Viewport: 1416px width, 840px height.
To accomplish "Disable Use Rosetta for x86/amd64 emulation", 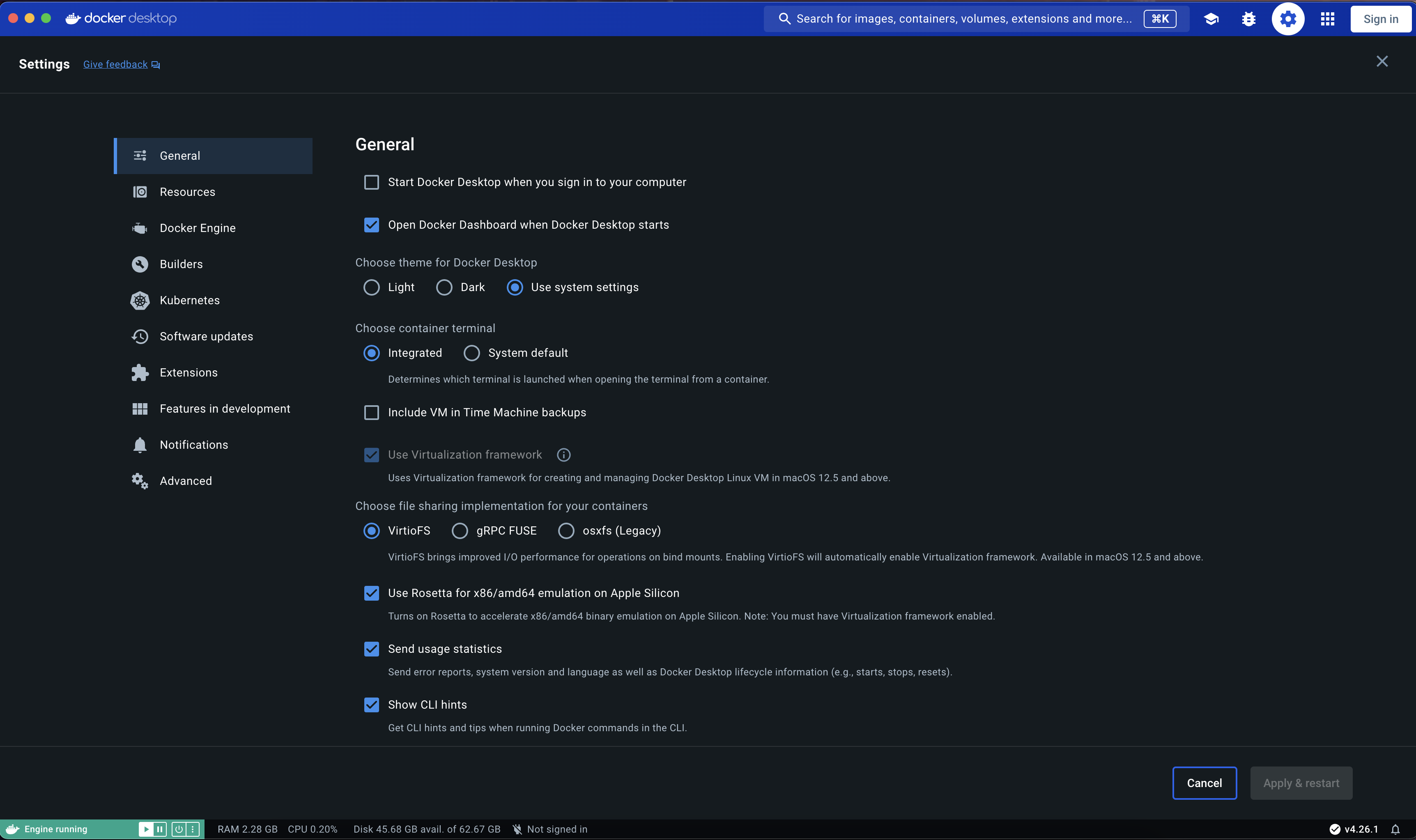I will coord(371,593).
